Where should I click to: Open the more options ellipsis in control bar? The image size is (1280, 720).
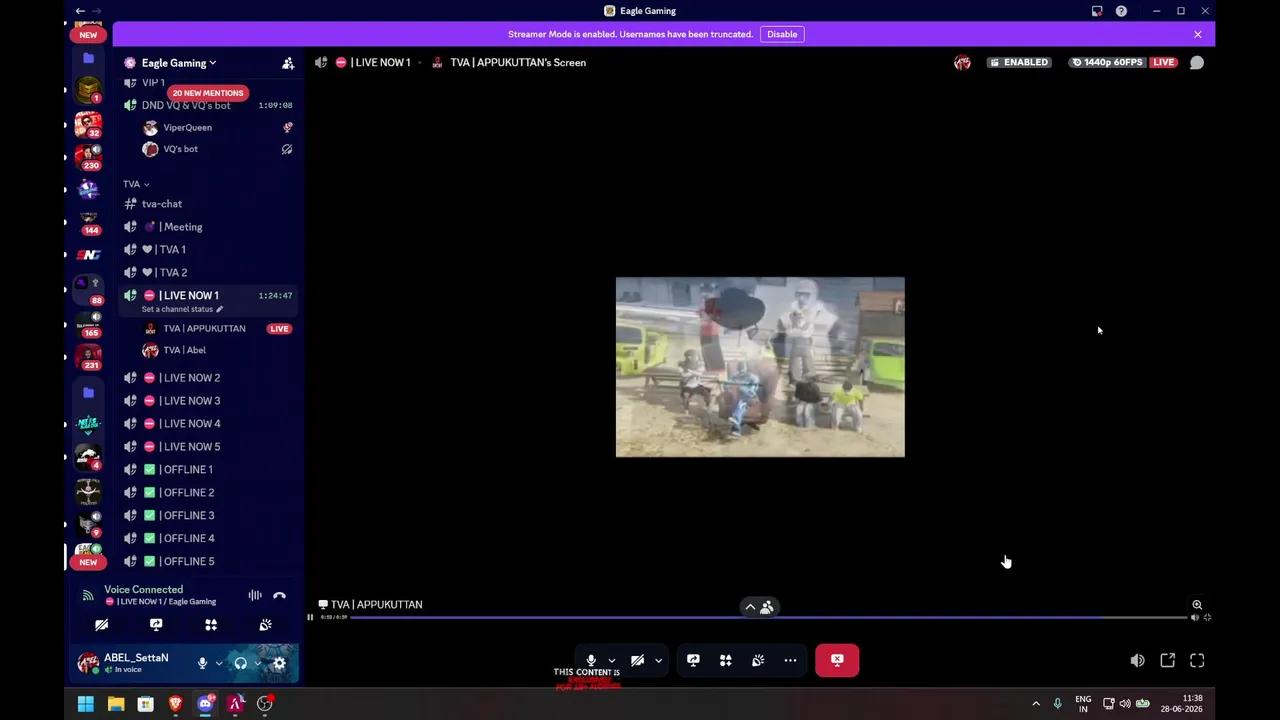pyautogui.click(x=790, y=660)
